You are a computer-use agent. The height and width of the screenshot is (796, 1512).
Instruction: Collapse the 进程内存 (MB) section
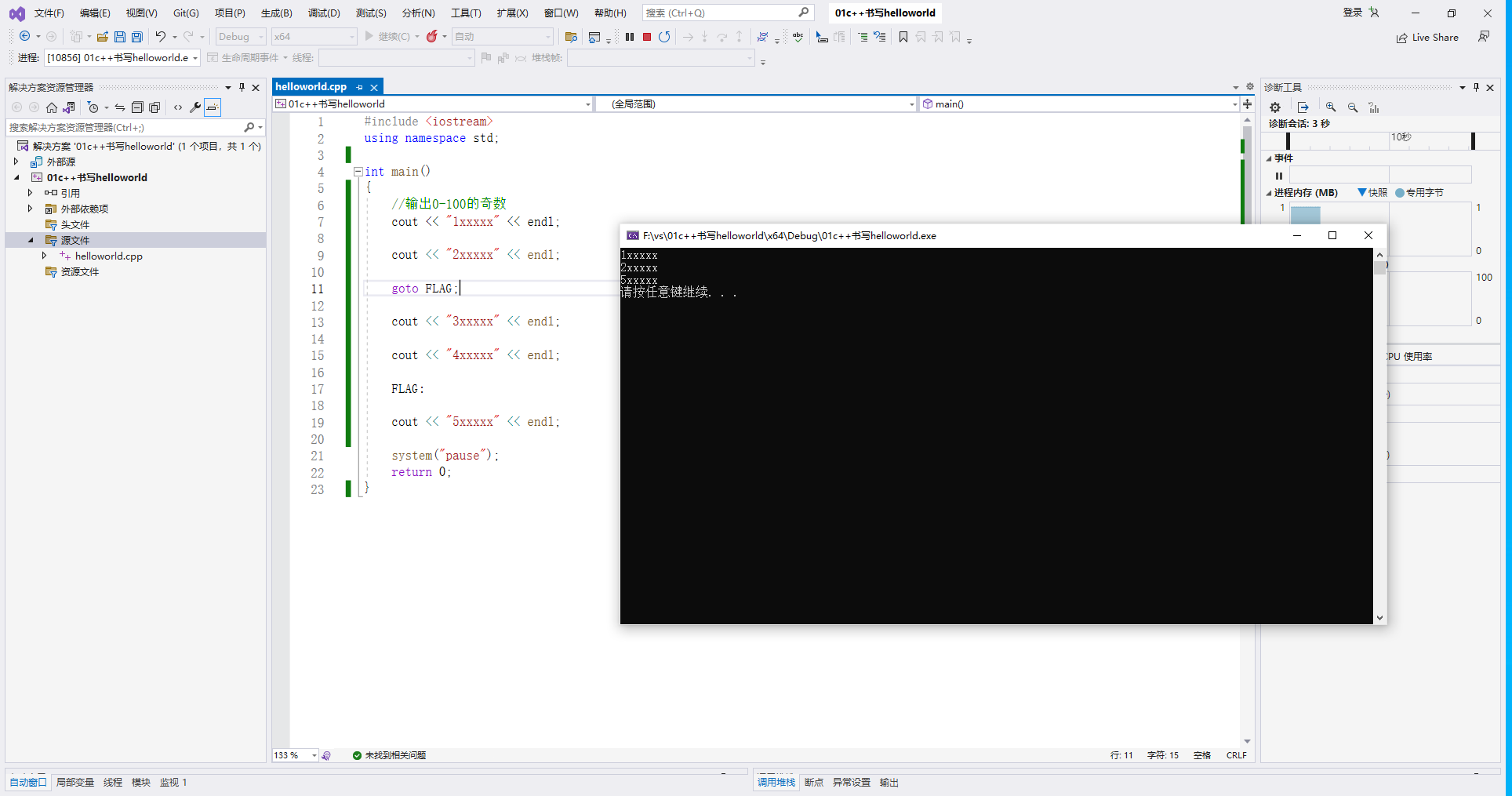(1269, 193)
